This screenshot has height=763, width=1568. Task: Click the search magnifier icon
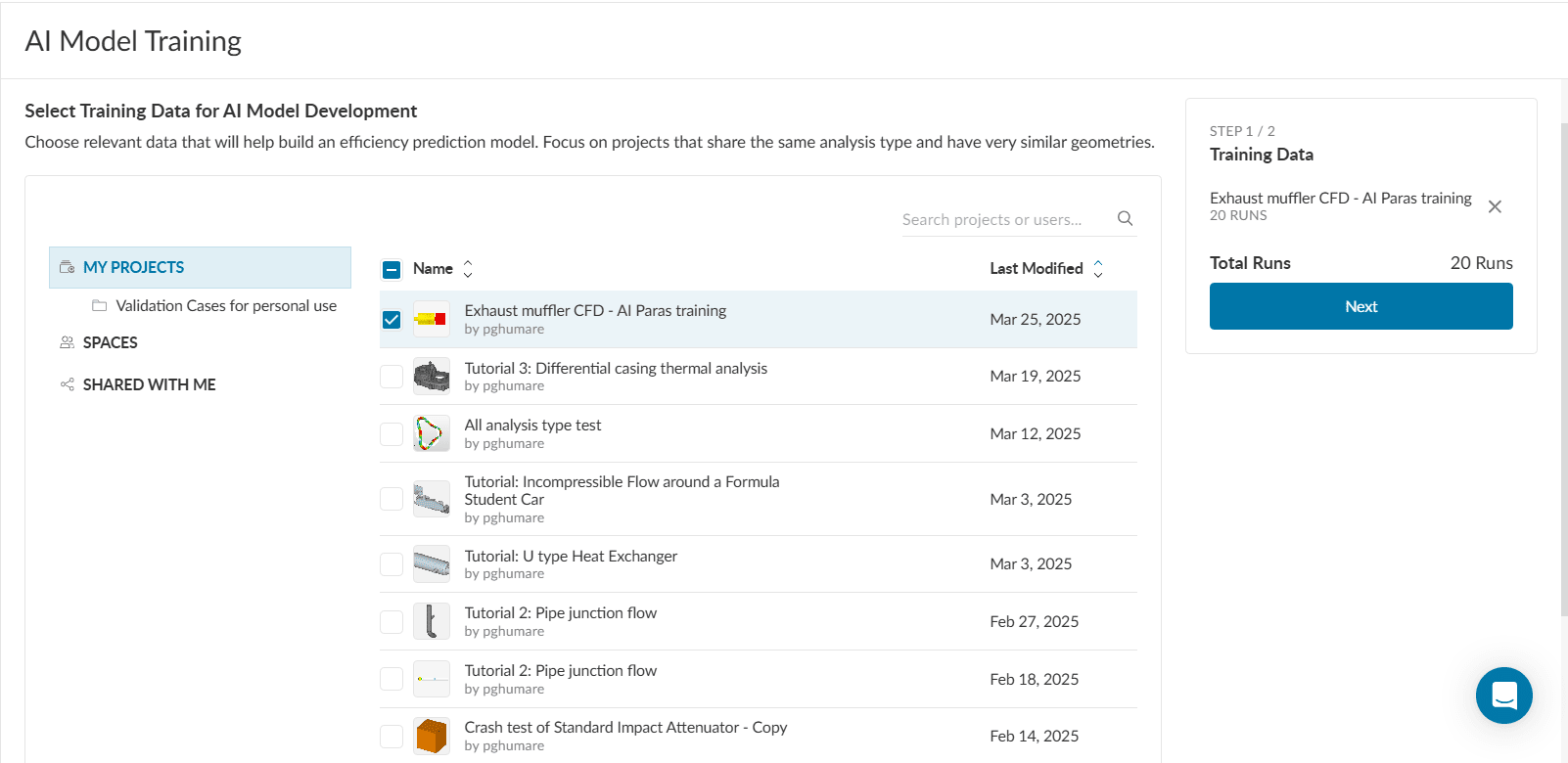[1125, 219]
